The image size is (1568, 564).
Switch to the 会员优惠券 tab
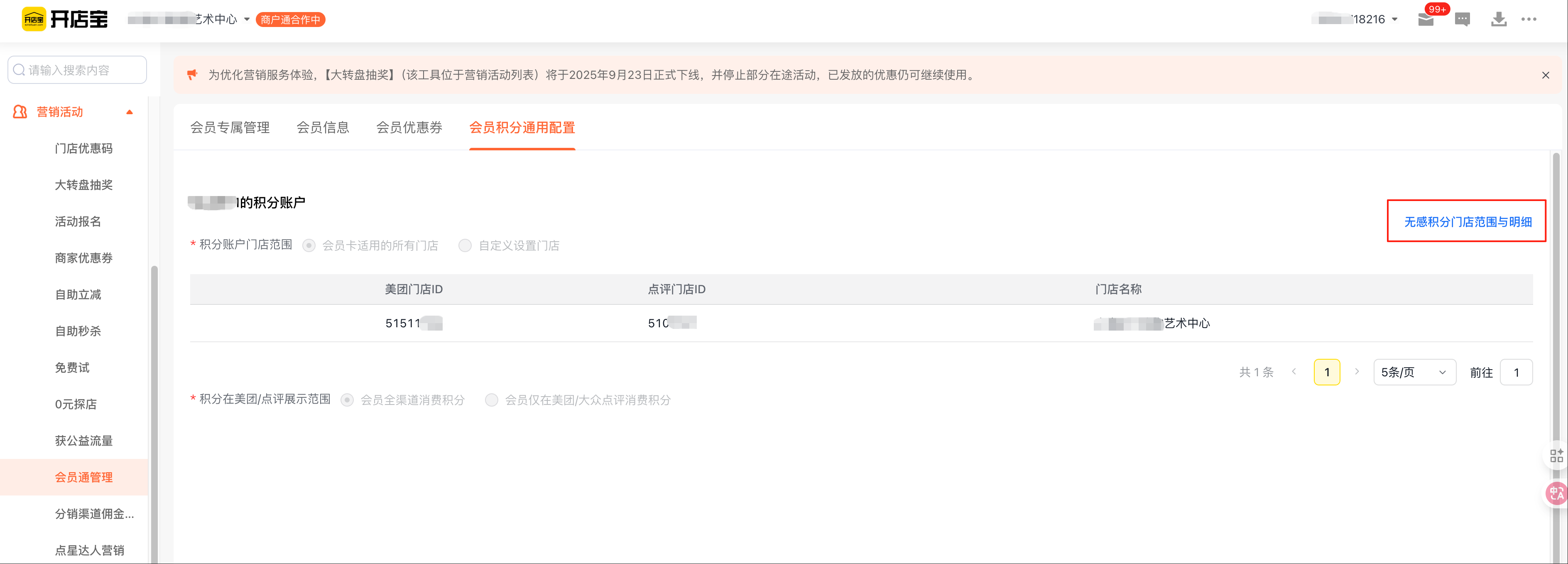409,128
